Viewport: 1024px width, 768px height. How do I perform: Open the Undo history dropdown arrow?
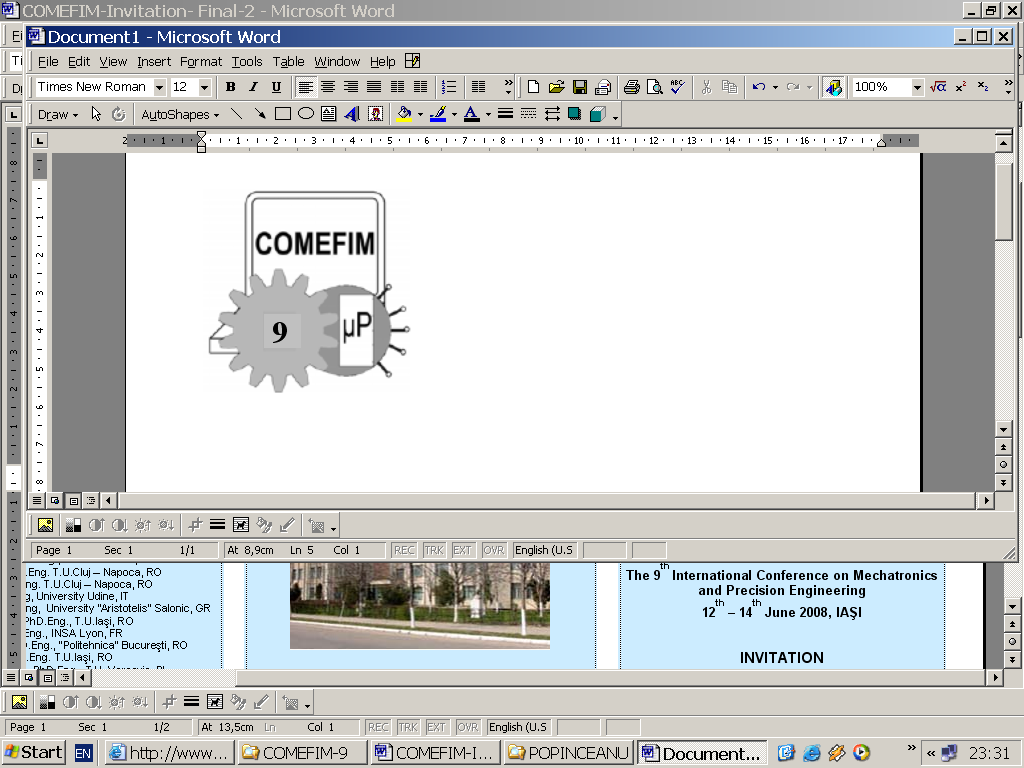(x=775, y=87)
